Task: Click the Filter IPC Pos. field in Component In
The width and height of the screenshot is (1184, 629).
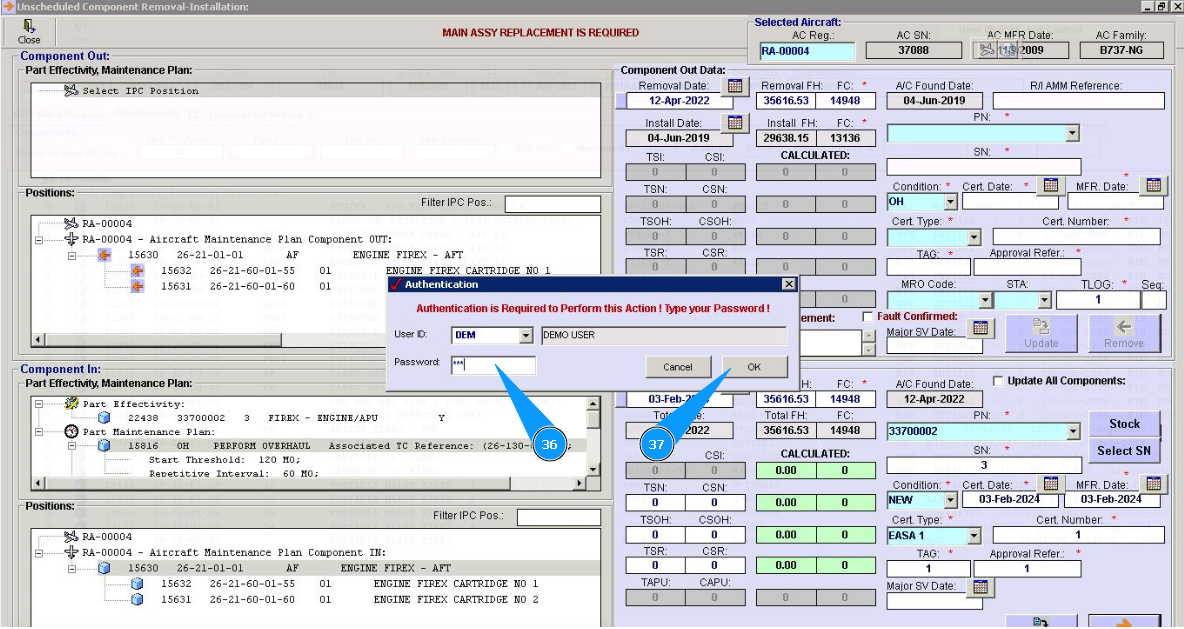Action: point(559,517)
